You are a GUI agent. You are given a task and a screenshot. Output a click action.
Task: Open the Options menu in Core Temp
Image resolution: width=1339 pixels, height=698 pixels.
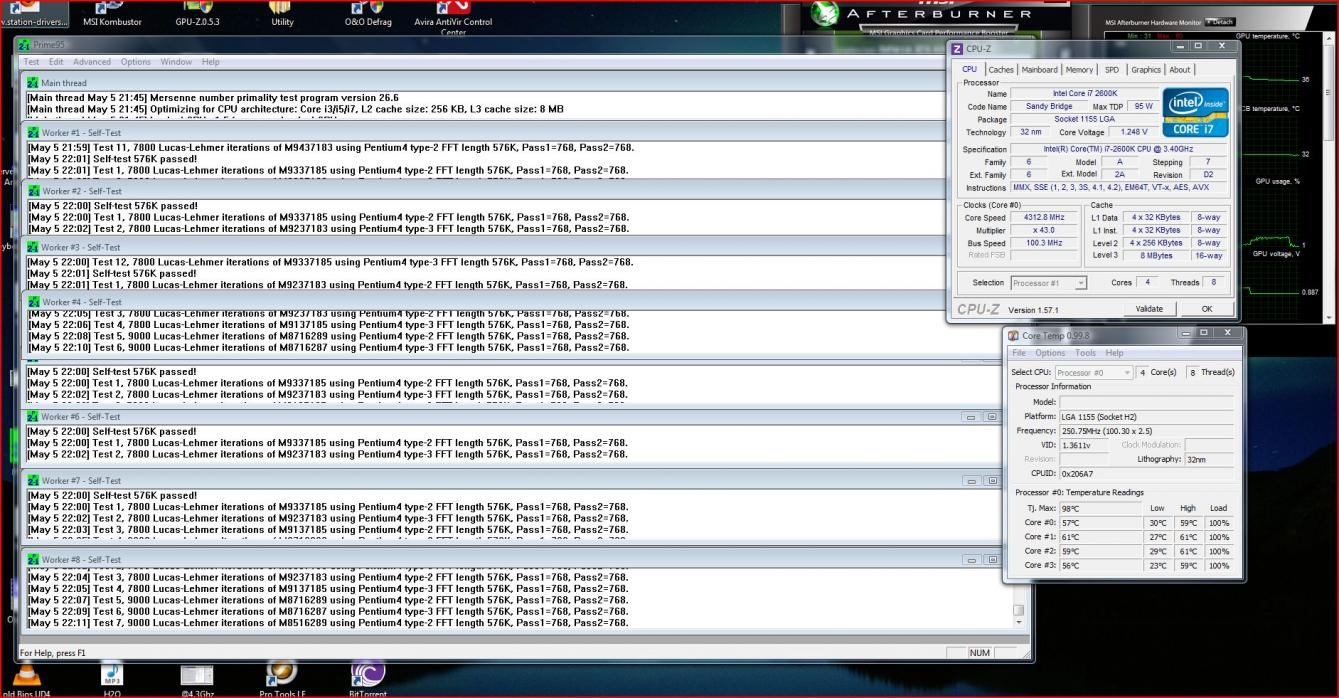pos(1050,353)
